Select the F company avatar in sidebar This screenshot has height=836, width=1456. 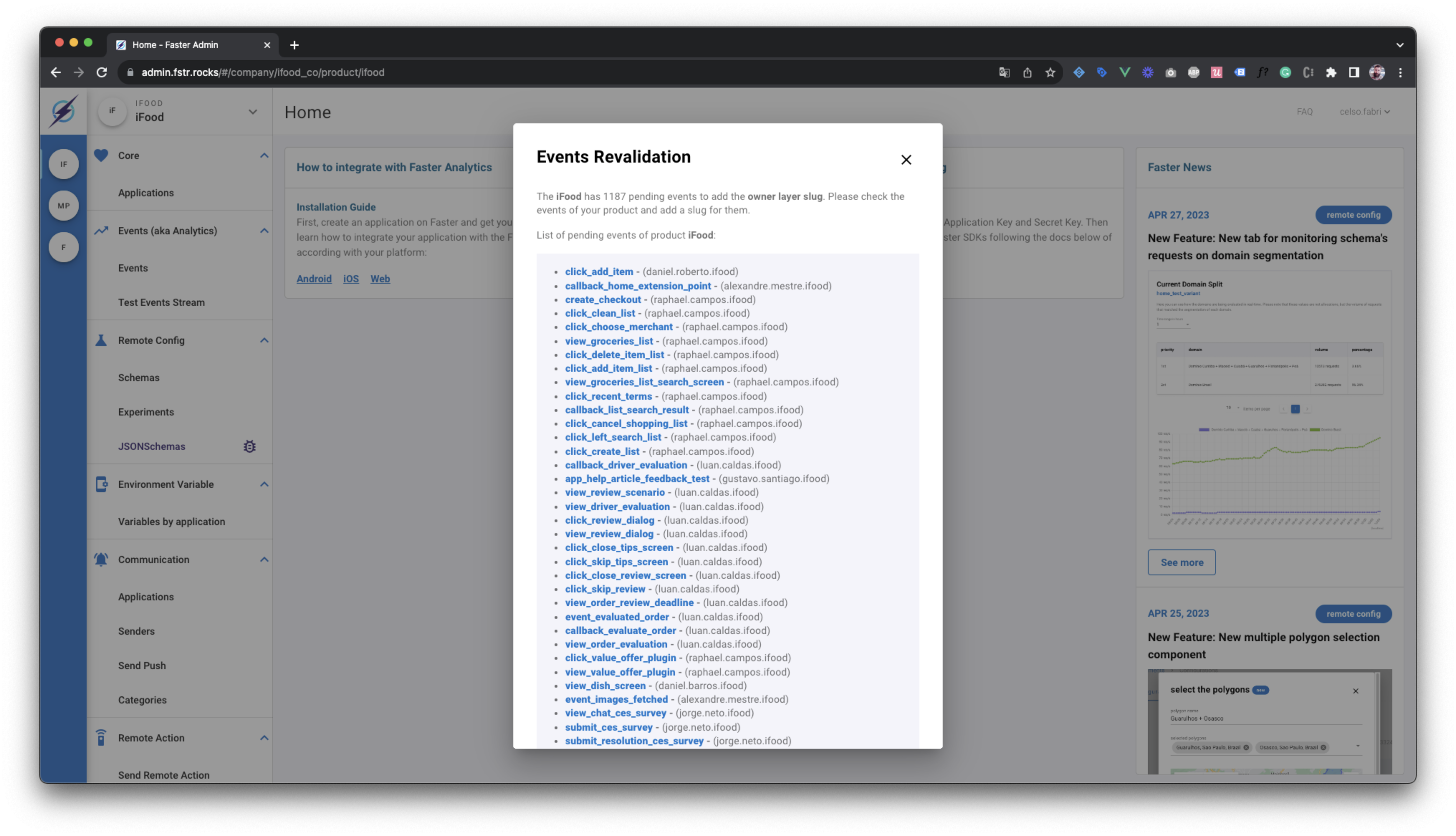(x=64, y=248)
